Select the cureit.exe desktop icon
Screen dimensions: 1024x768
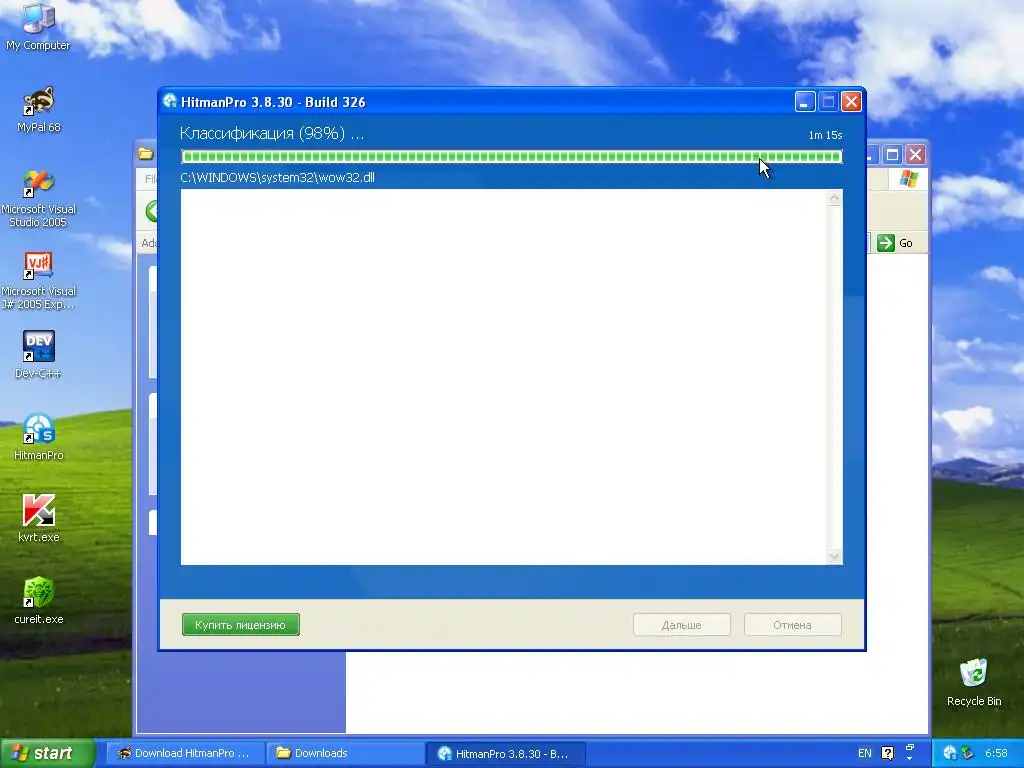[x=38, y=601]
